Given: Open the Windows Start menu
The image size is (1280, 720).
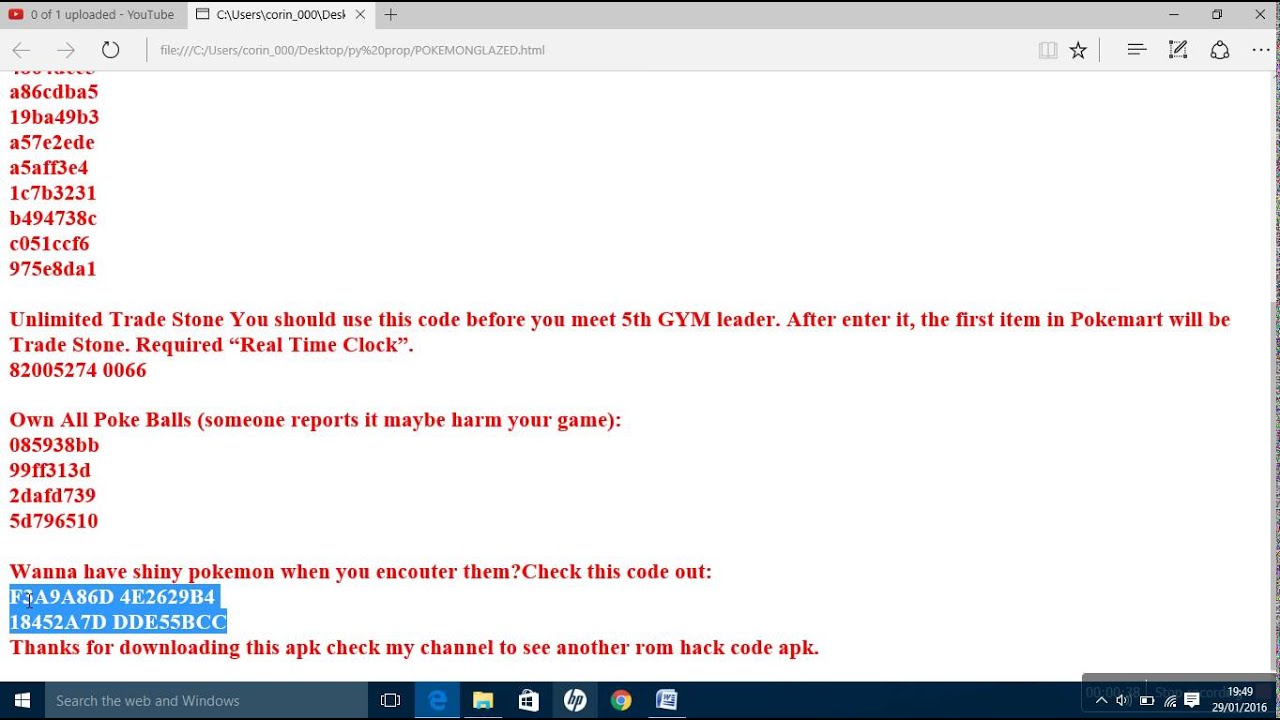Looking at the screenshot, I should tap(23, 701).
